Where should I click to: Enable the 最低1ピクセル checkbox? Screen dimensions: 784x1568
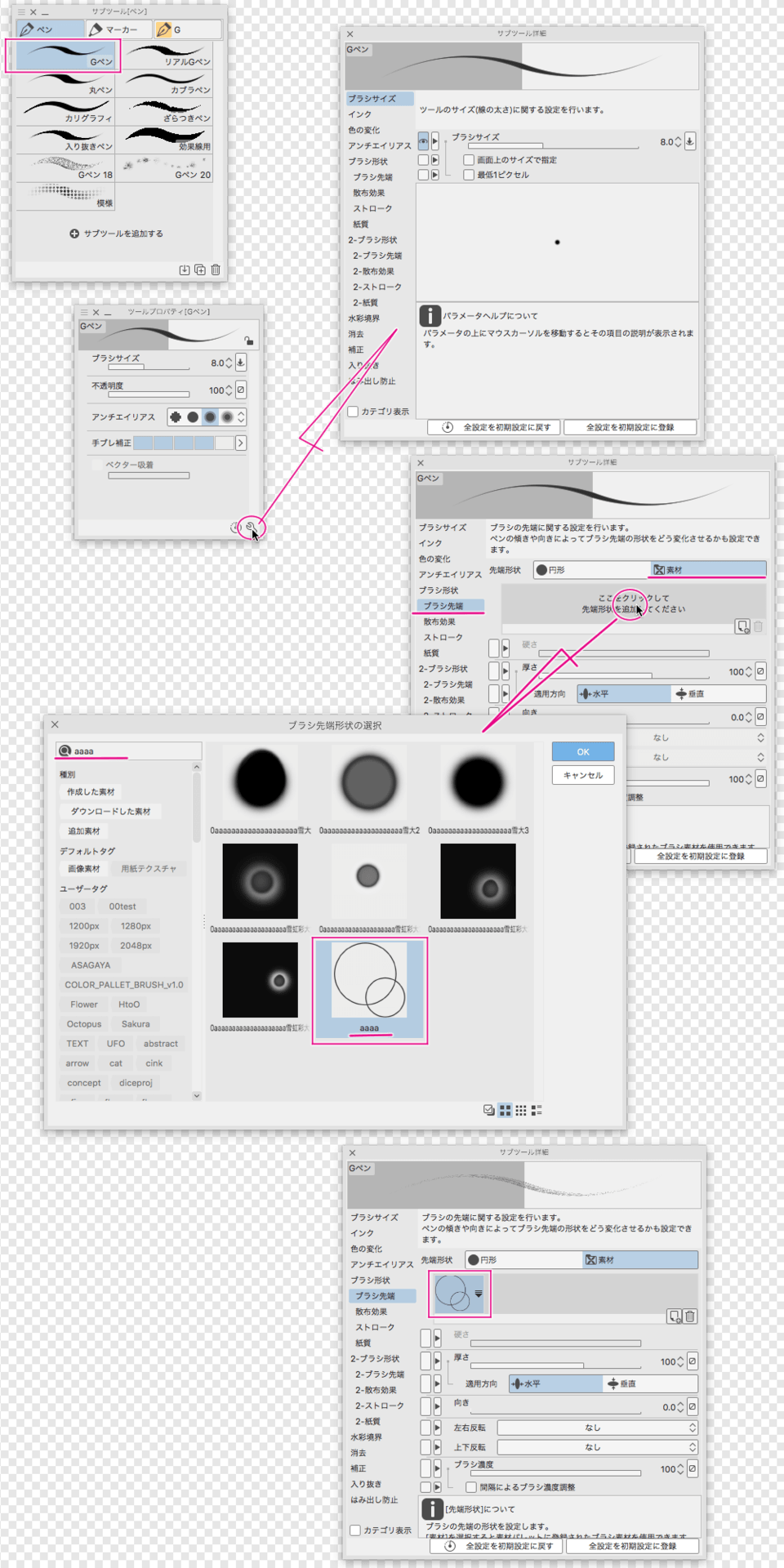(469, 175)
